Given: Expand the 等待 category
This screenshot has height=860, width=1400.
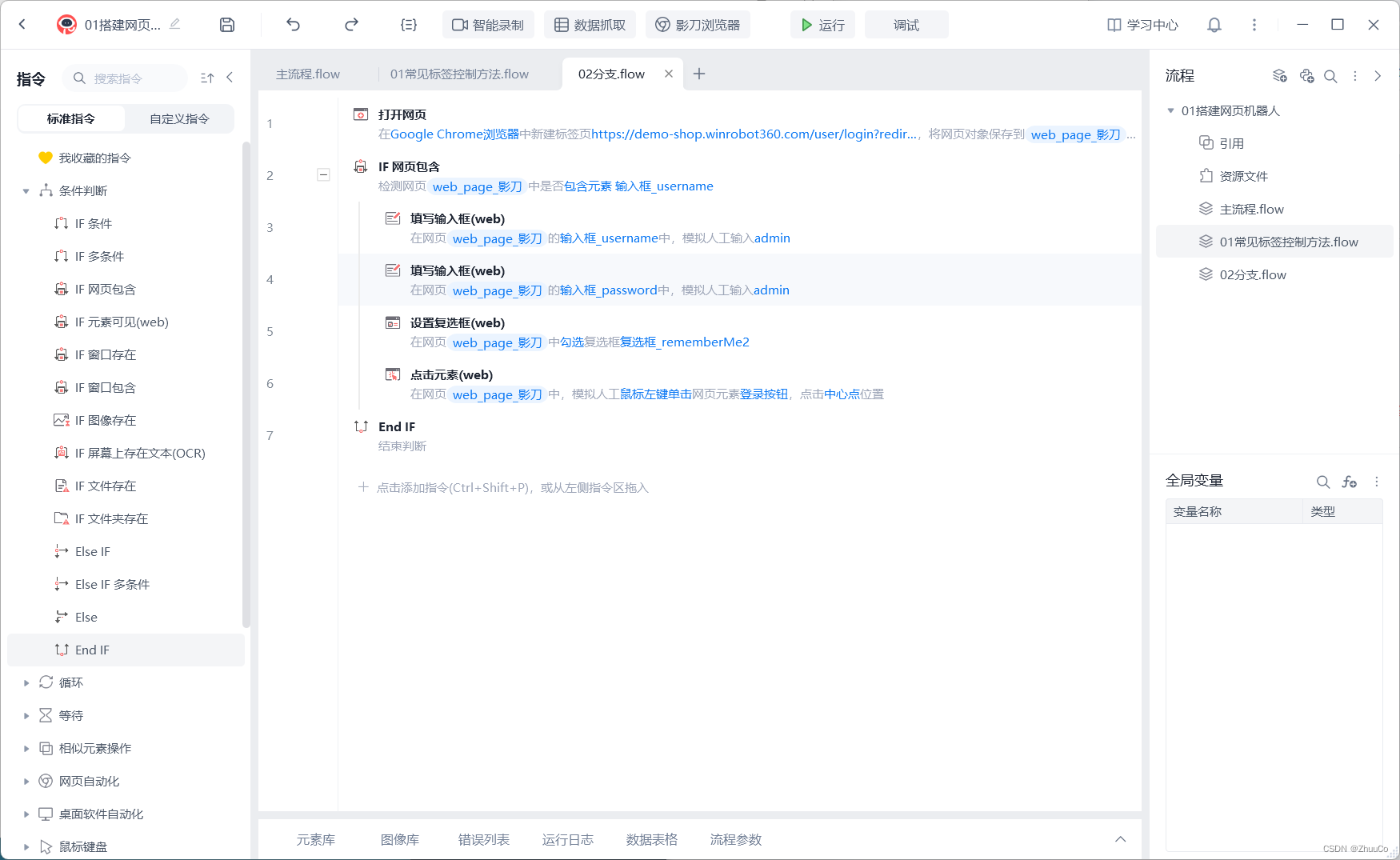Looking at the screenshot, I should coord(26,716).
